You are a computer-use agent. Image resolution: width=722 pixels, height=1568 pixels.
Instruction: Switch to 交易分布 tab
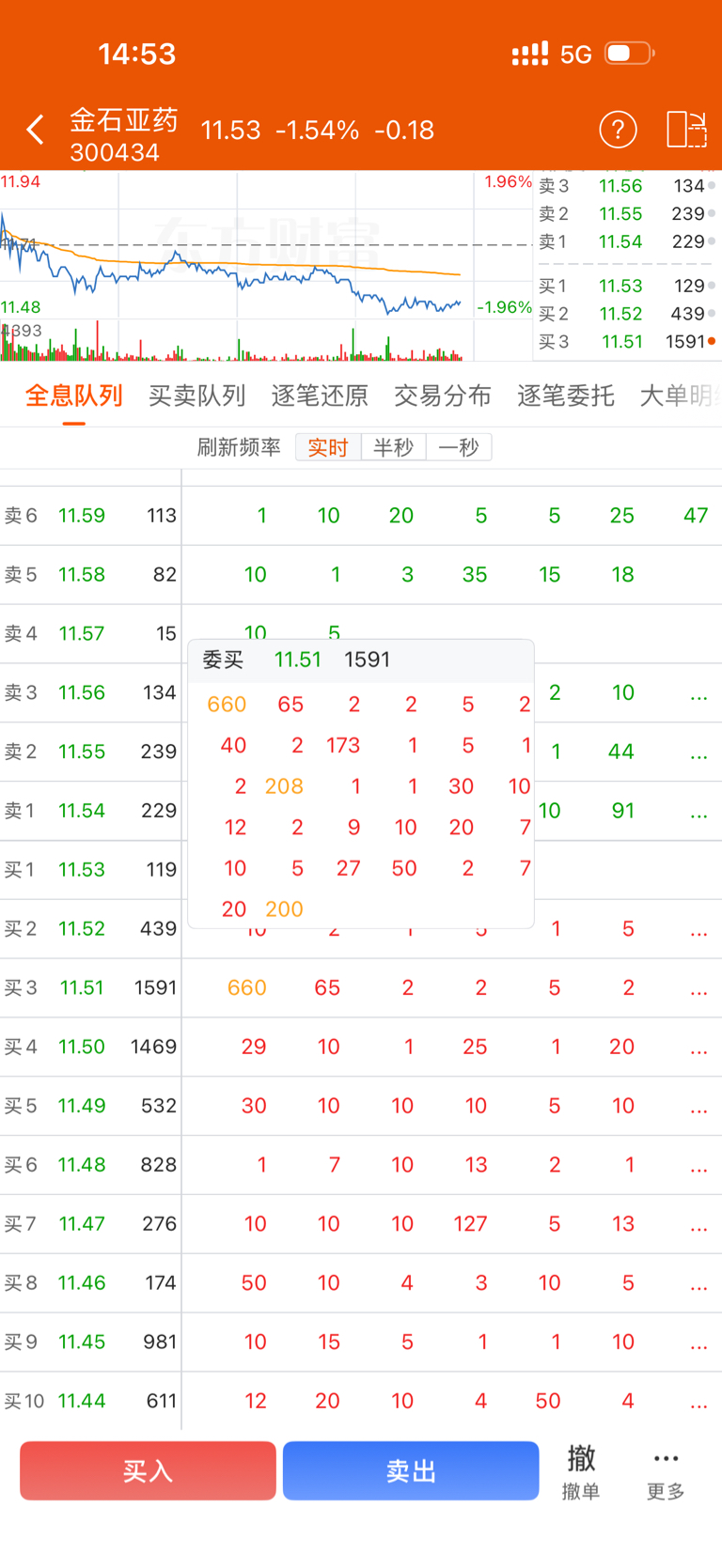point(443,396)
